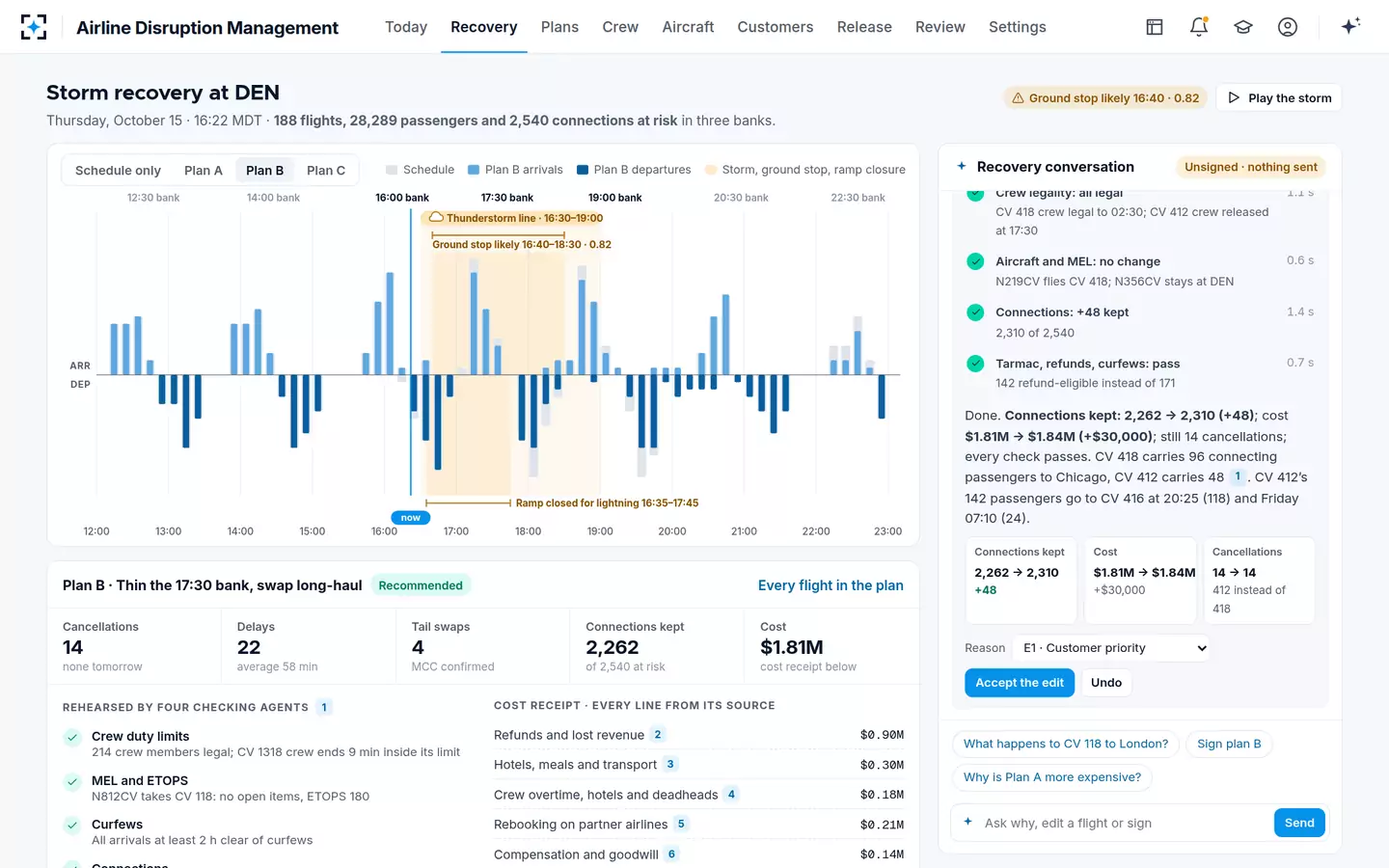The image size is (1389, 868).
Task: Click the now timeline marker
Action: point(410,518)
